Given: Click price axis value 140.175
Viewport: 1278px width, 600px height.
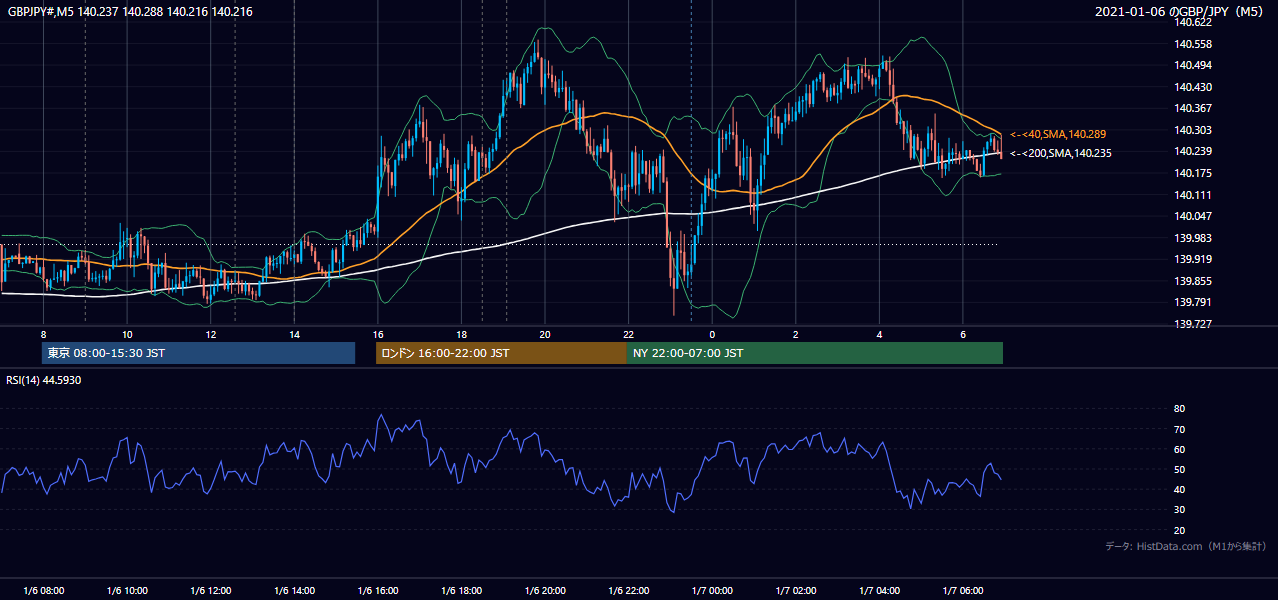Looking at the screenshot, I should coord(1193,173).
